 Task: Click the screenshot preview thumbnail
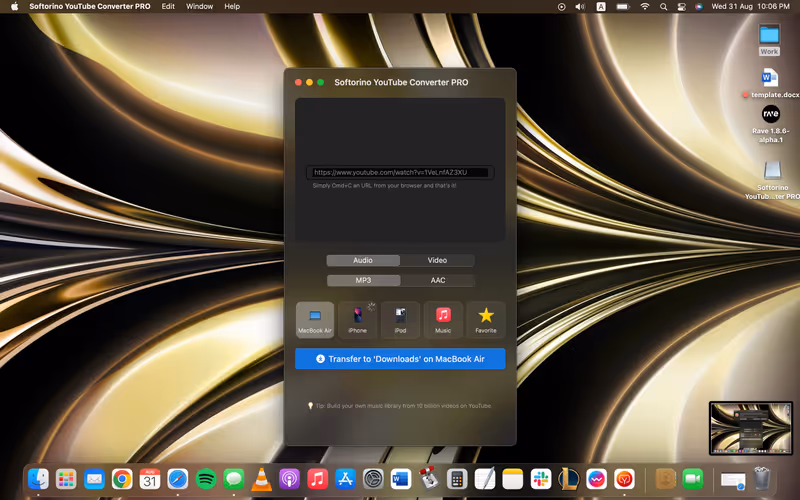751,428
